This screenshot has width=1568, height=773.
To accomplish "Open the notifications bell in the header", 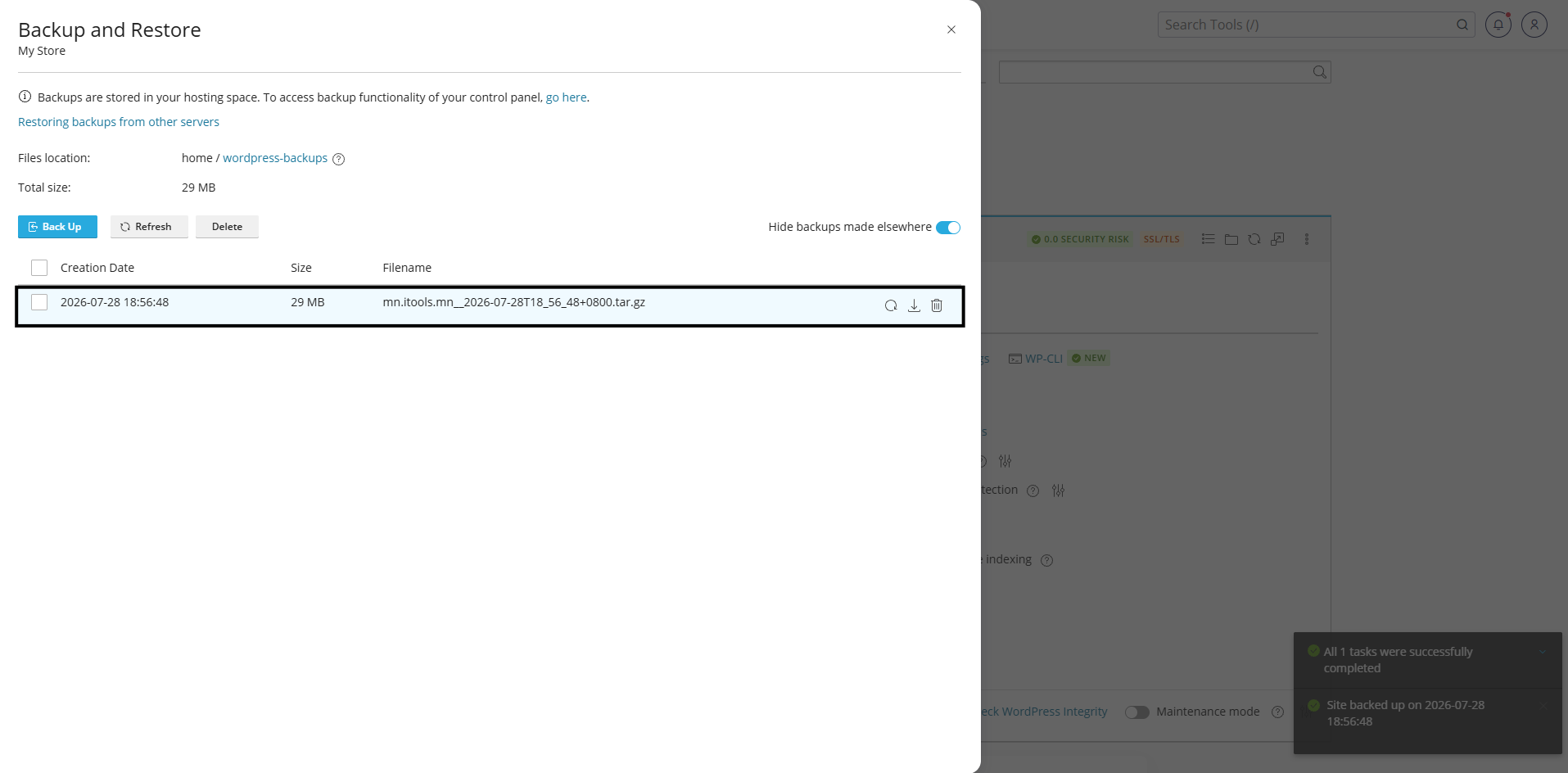I will click(1498, 25).
